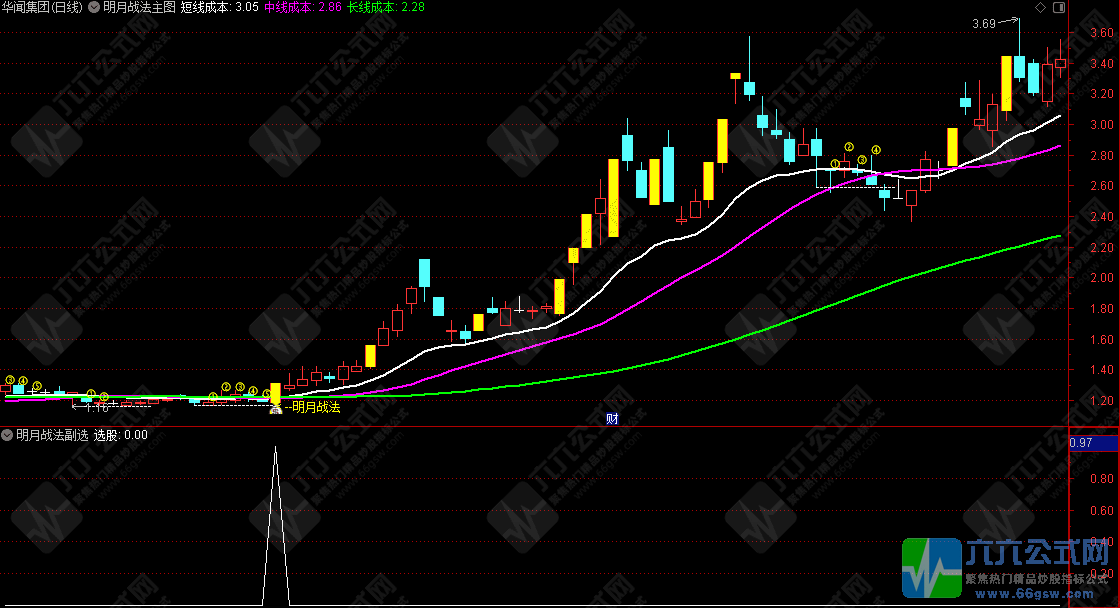Toggle the side panel layout icon

coord(1058,7)
